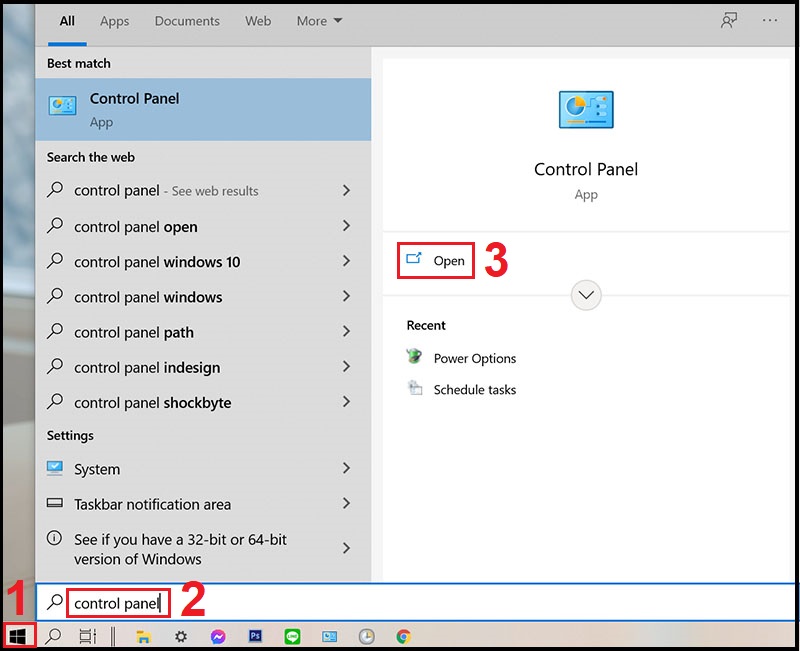The height and width of the screenshot is (651, 800).
Task: Click info icon for 32-bit or 64-bit
Action: tap(54, 538)
